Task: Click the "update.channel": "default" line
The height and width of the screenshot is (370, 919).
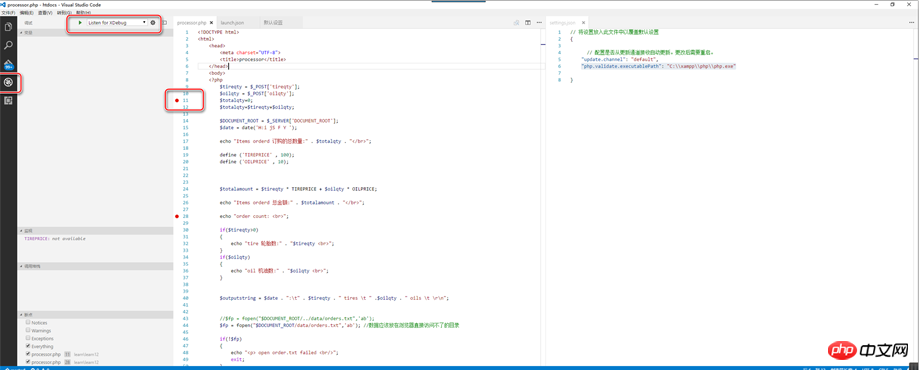Action: [620, 59]
